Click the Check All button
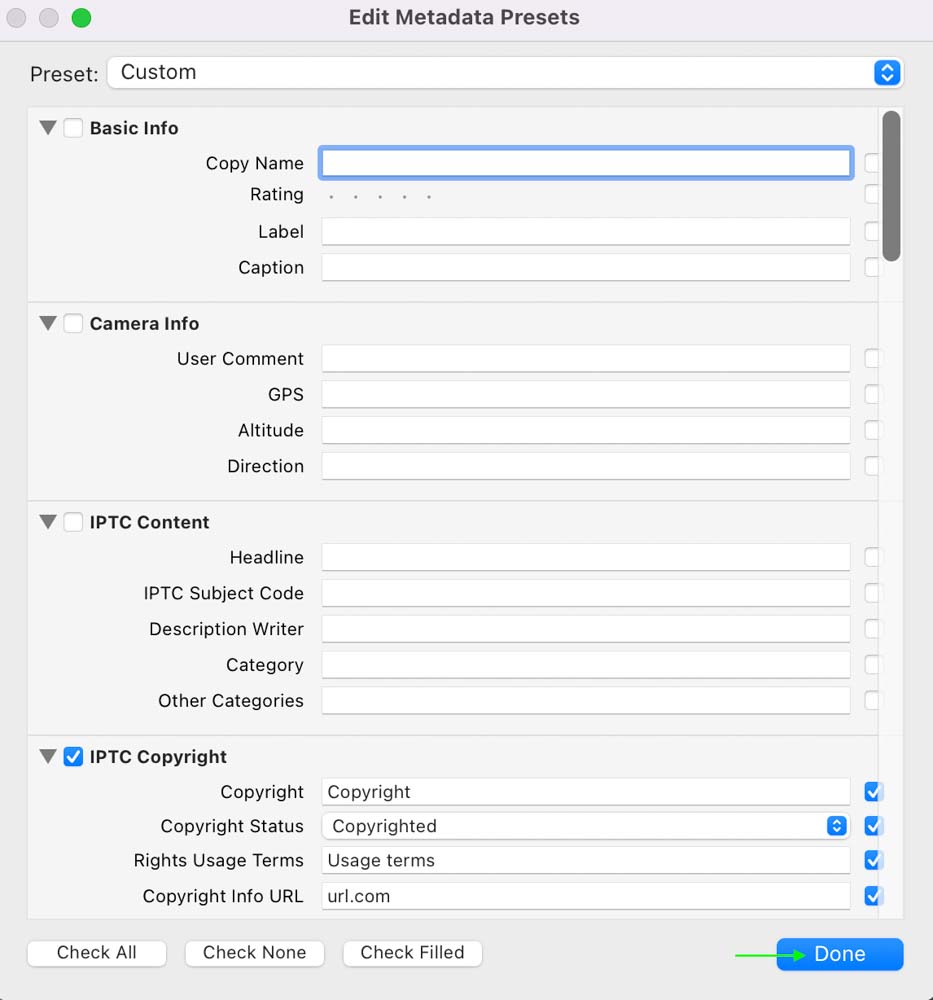The height and width of the screenshot is (1000, 933). tap(97, 953)
